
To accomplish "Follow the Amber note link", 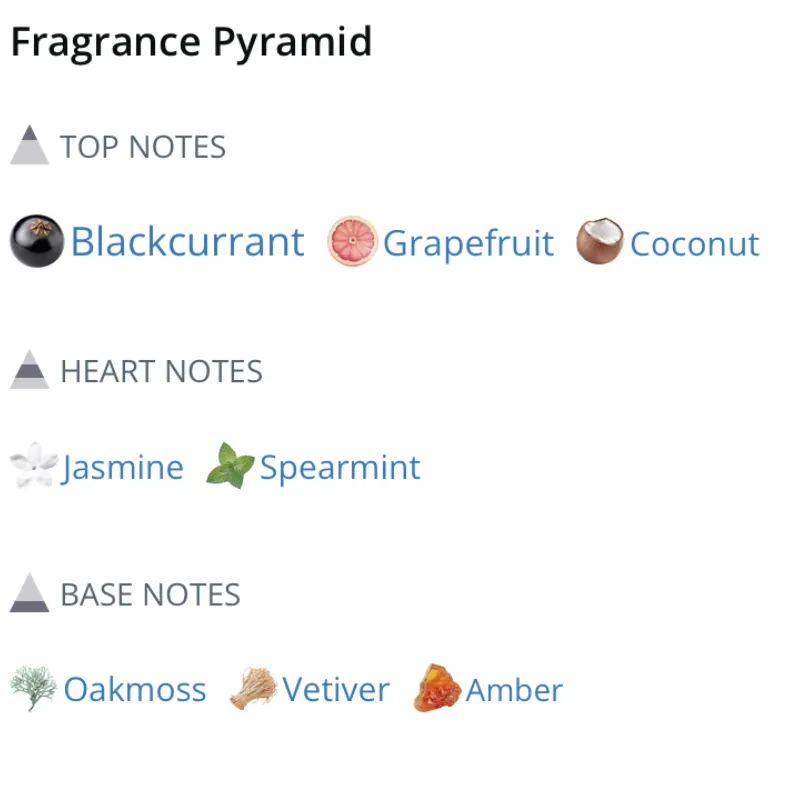I will point(514,690).
